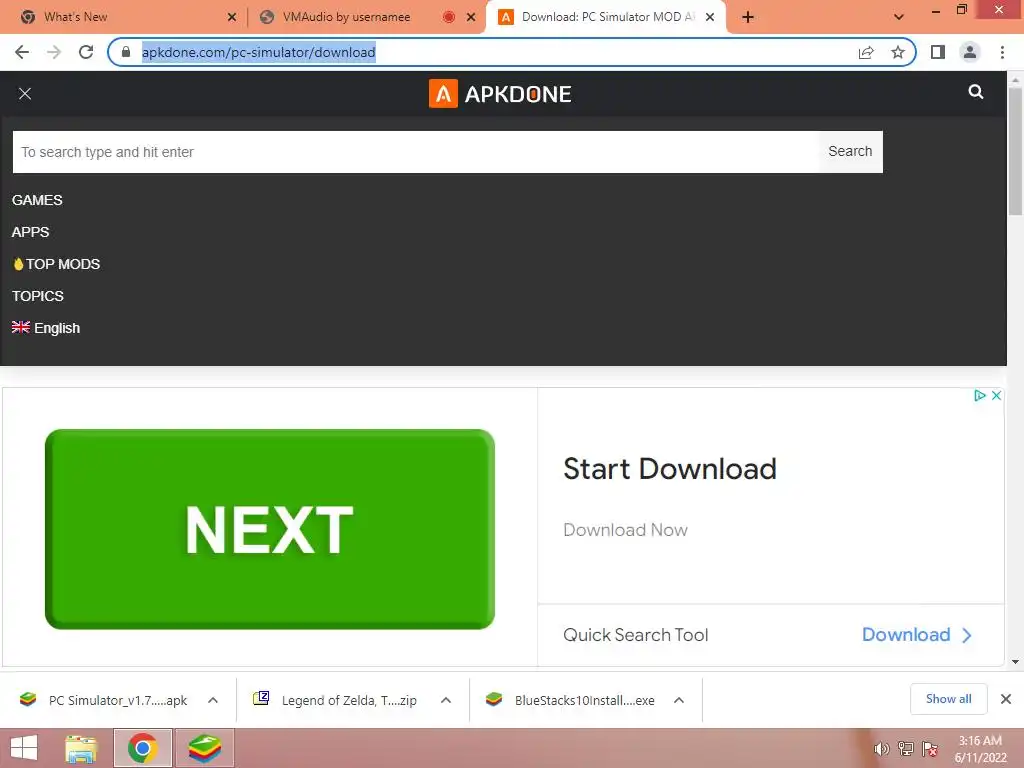The image size is (1024, 768).
Task: Open the APKDONE search icon
Action: coord(976,92)
